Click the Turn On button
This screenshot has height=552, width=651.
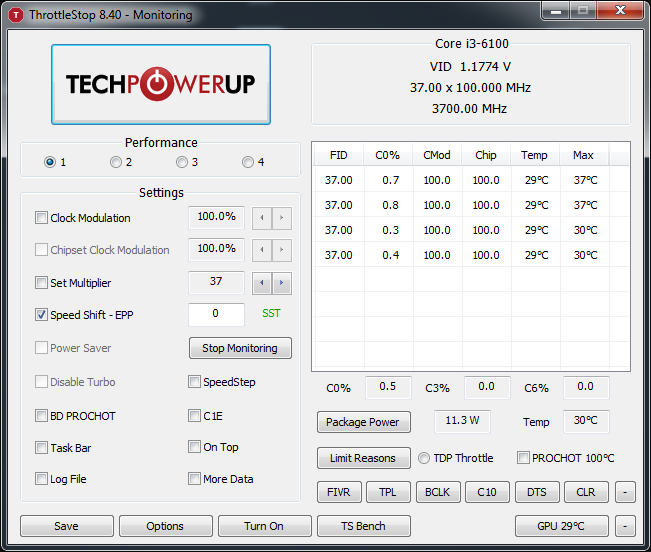pos(264,526)
